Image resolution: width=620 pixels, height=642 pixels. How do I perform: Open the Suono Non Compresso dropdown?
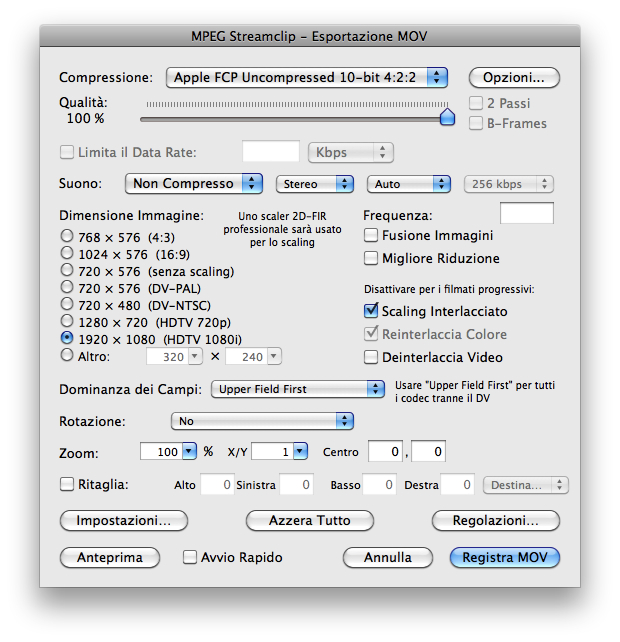[194, 183]
